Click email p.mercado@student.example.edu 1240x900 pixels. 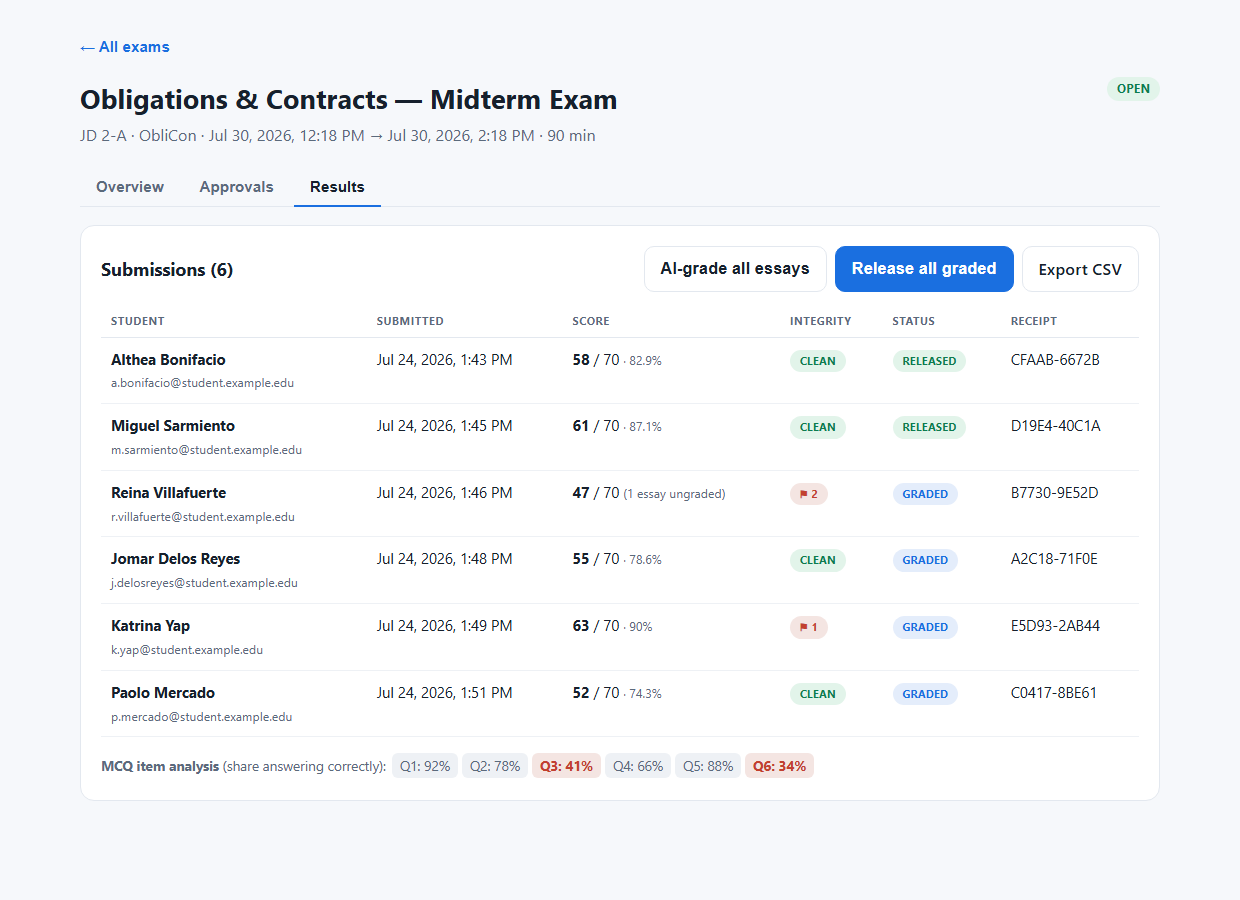(201, 717)
